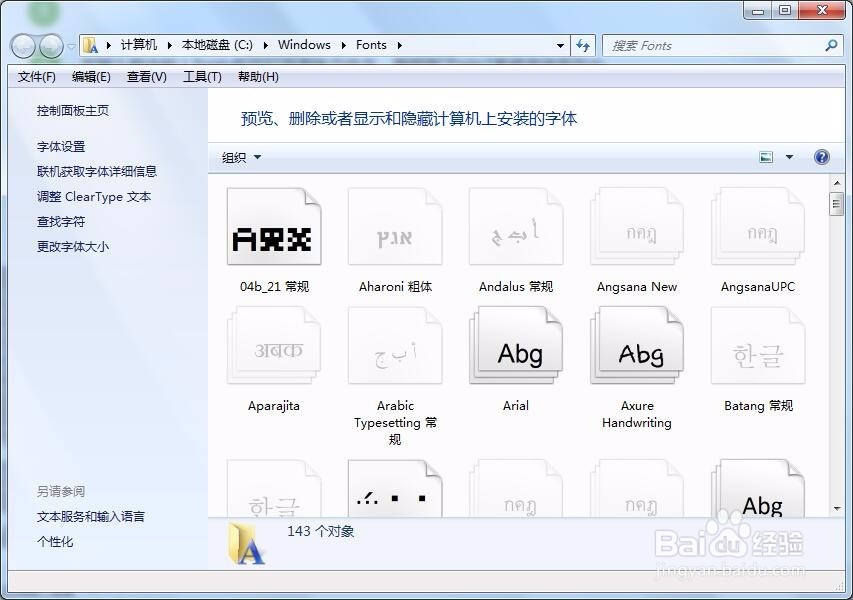
Task: Click the Fonts folder icon in the address bar
Action: 90,44
